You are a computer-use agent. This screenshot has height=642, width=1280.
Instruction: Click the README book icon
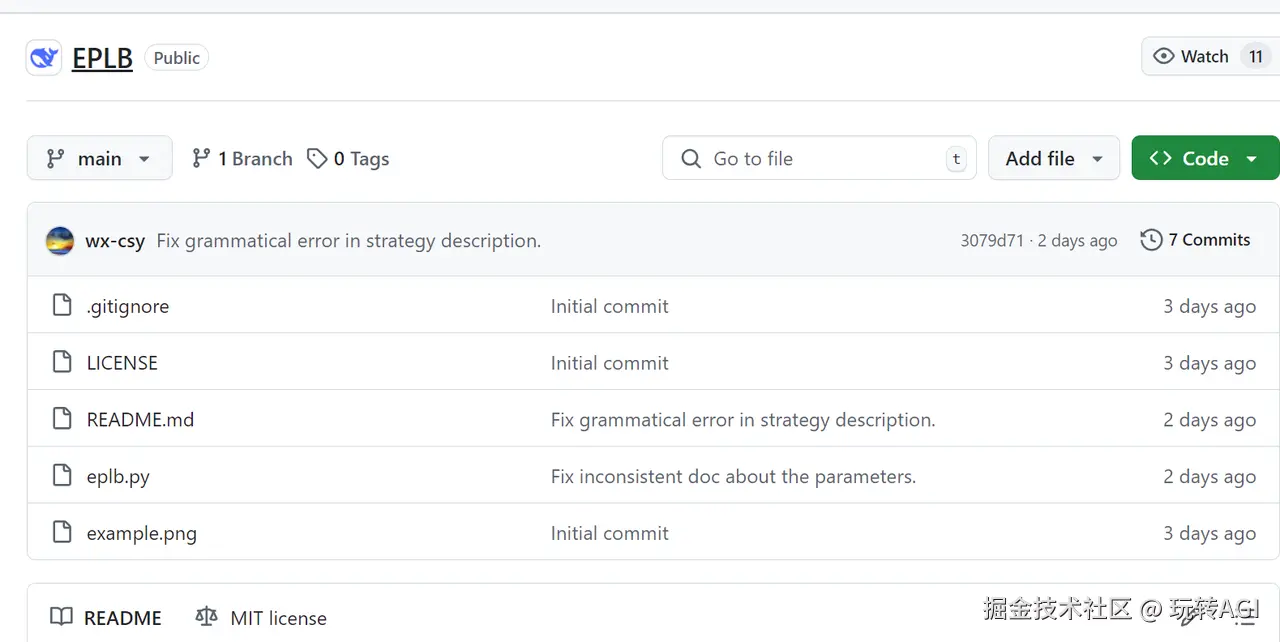click(62, 617)
